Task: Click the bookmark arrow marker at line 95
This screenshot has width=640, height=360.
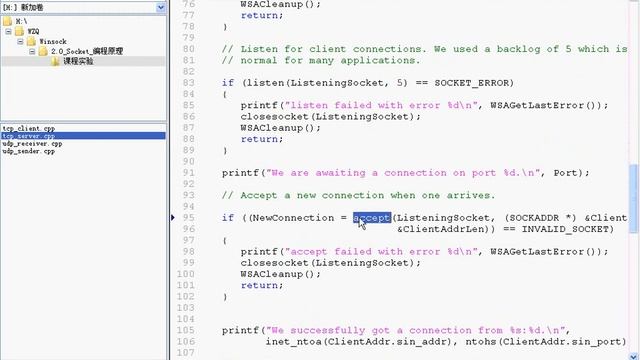Action: 173,218
